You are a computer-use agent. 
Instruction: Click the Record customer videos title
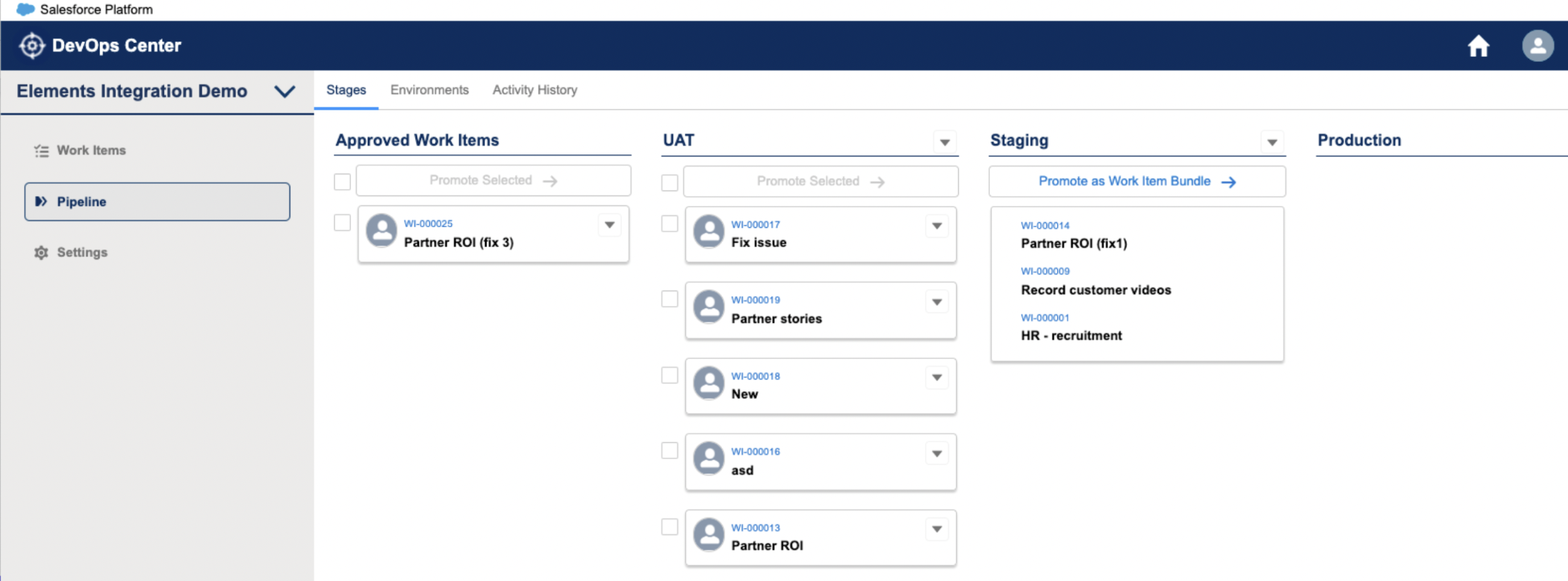(1096, 290)
